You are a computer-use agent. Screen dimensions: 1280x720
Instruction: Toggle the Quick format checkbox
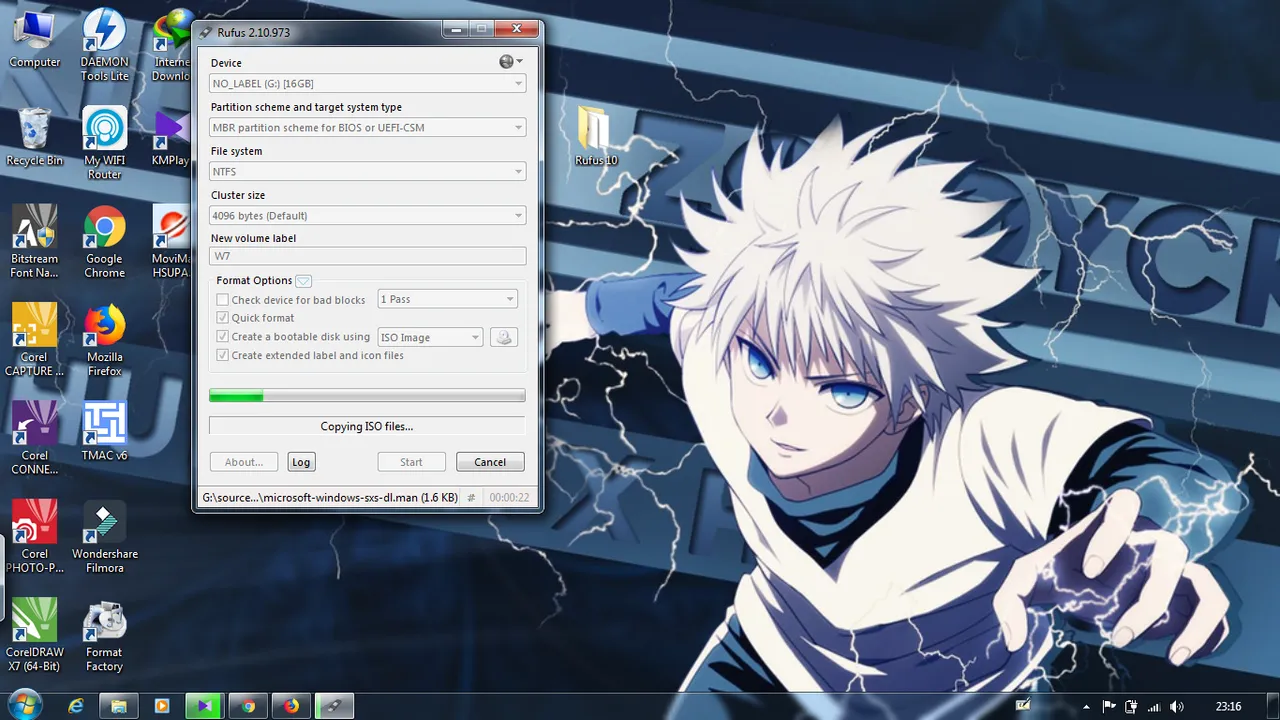click(x=223, y=318)
